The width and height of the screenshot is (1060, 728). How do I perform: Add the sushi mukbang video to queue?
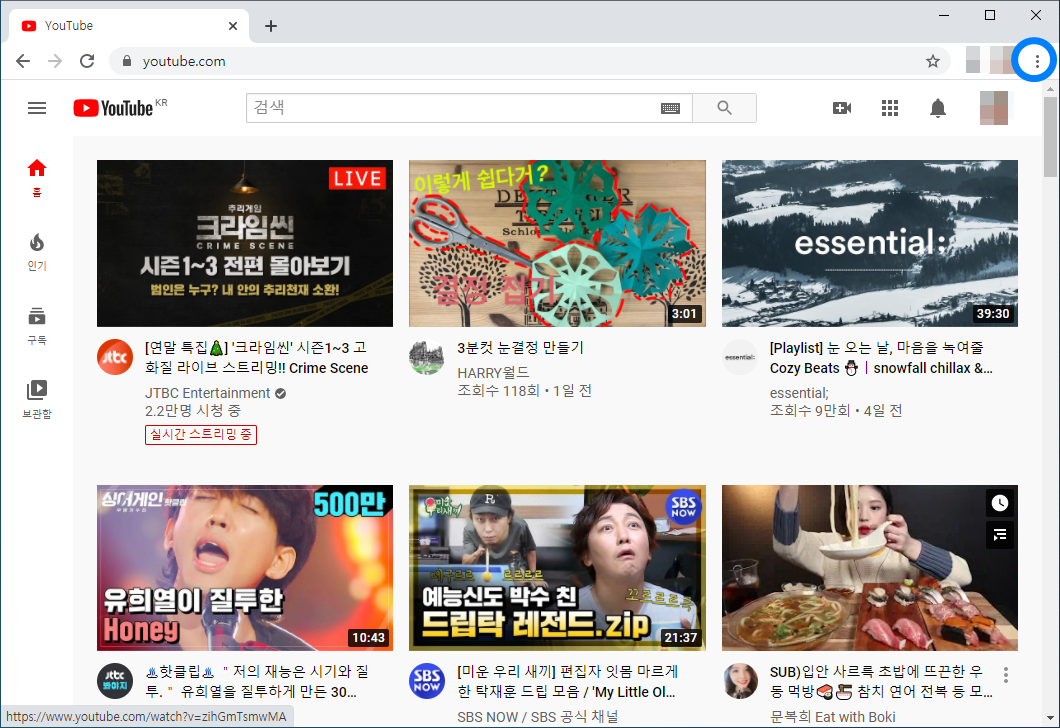pos(999,535)
